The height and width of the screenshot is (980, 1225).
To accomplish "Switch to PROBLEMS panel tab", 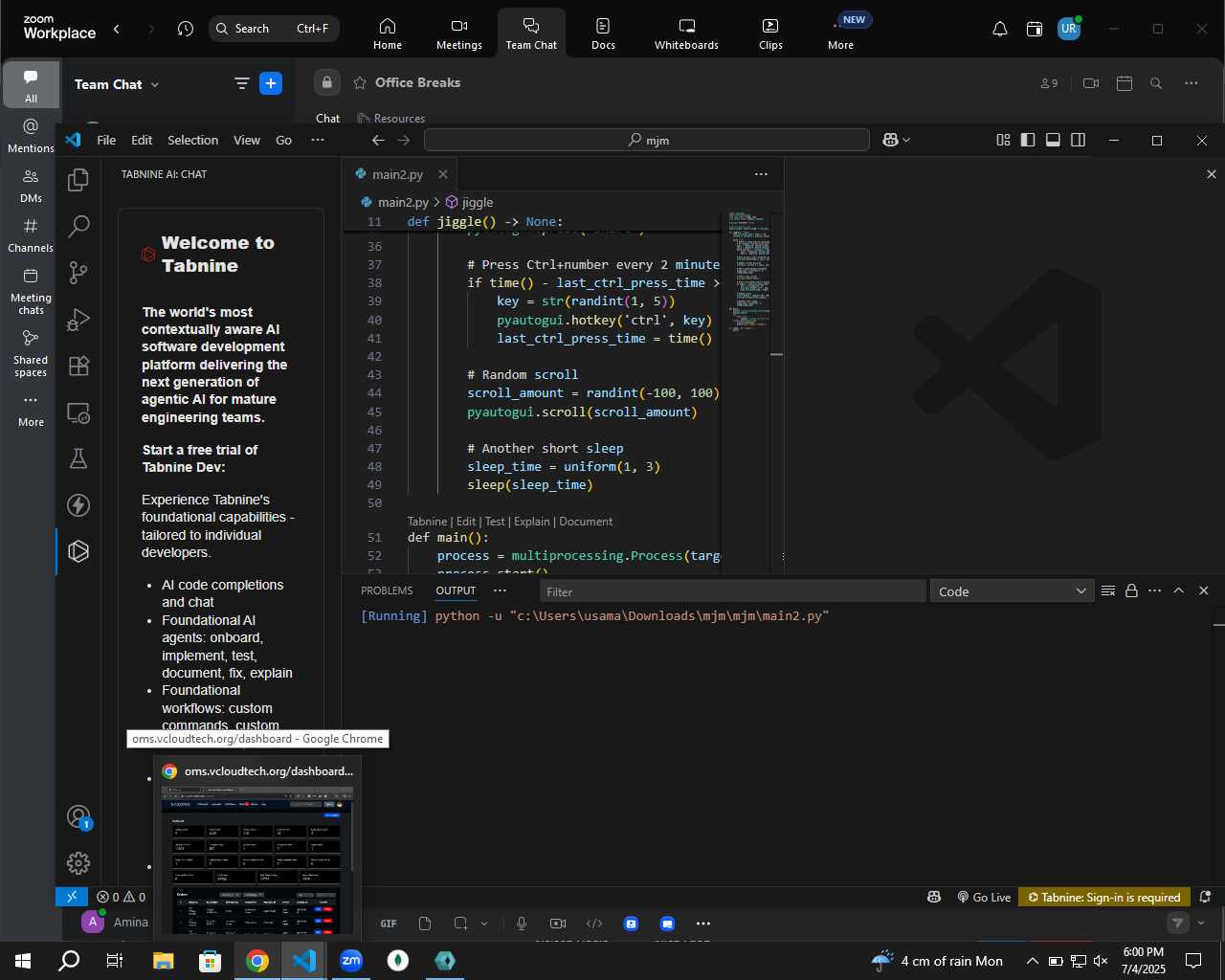I will click(x=387, y=590).
